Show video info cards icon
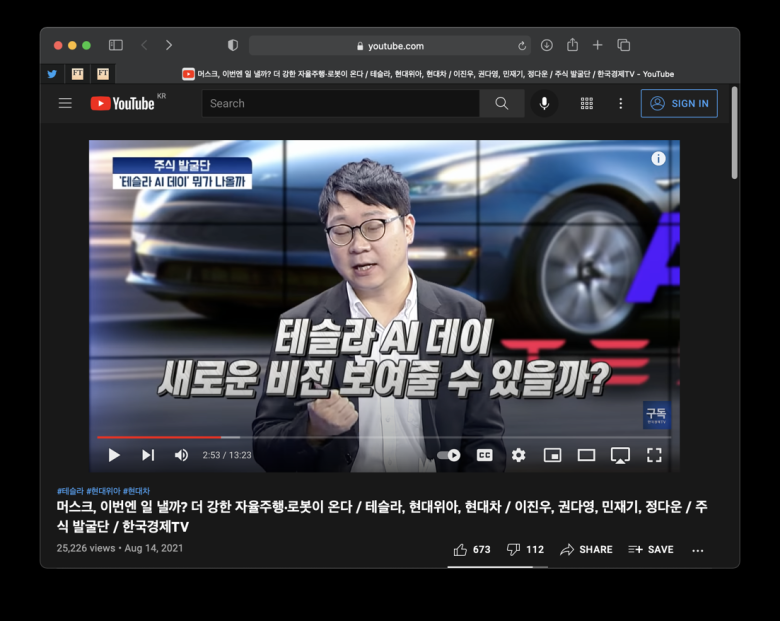 [658, 159]
